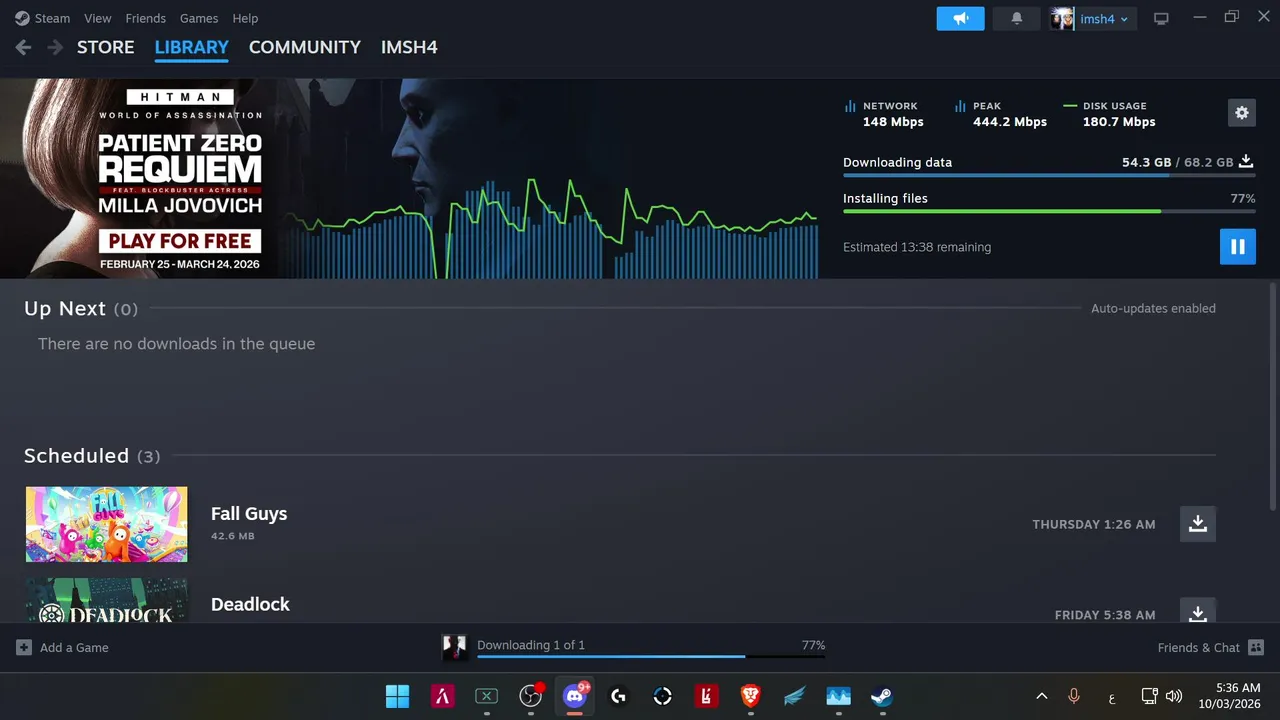1280x720 pixels.
Task: Click the DISK USAGE 180.7 Mbps stat
Action: tap(1109, 114)
